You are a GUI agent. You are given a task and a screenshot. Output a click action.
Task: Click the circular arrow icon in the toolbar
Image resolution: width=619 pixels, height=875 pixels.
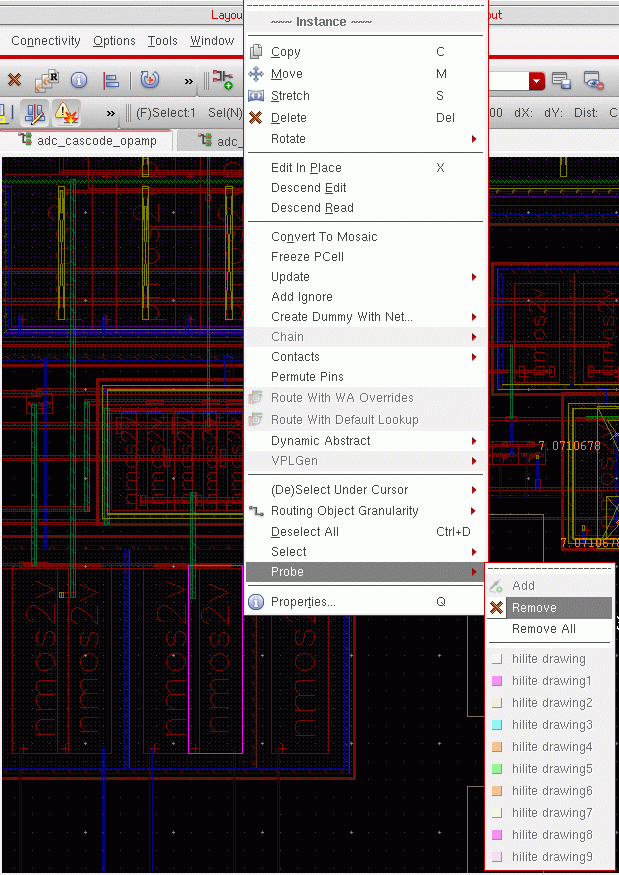[x=149, y=81]
